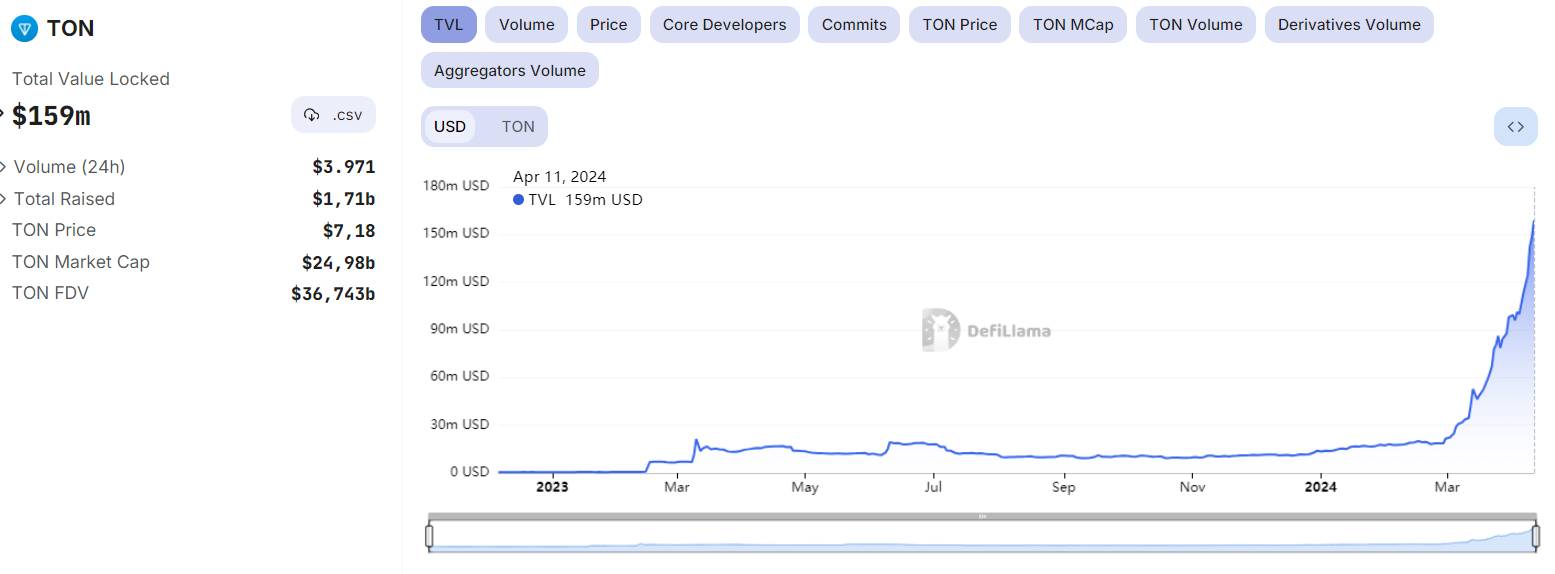Image resolution: width=1555 pixels, height=574 pixels.
Task: Select the USD denomination option
Action: click(x=450, y=127)
